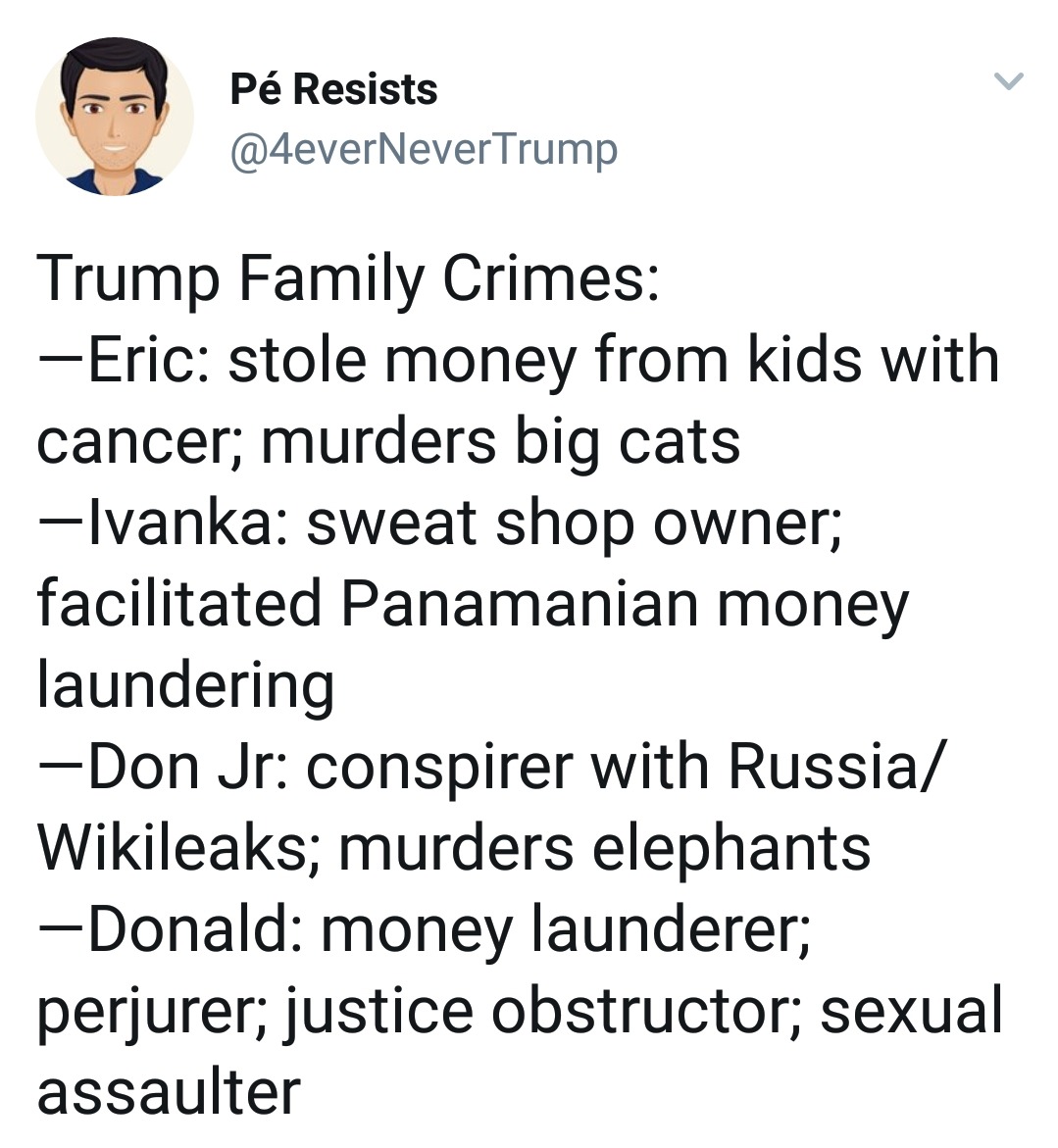
Task: Open the Pé Resists display name
Action: [334, 89]
